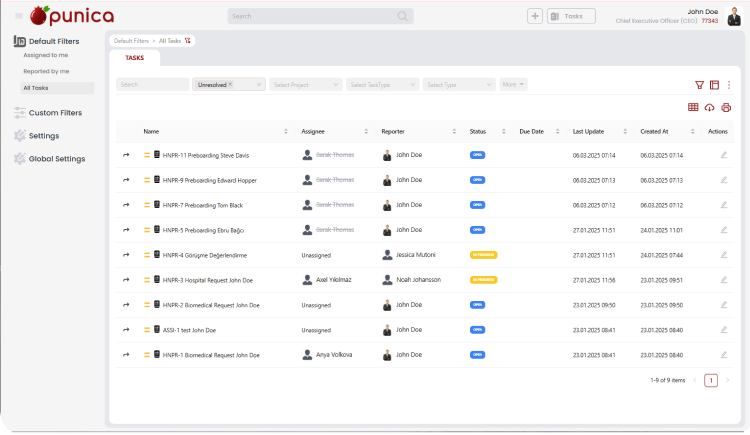
Task: Click the magnifier icon in top search
Action: (403, 16)
